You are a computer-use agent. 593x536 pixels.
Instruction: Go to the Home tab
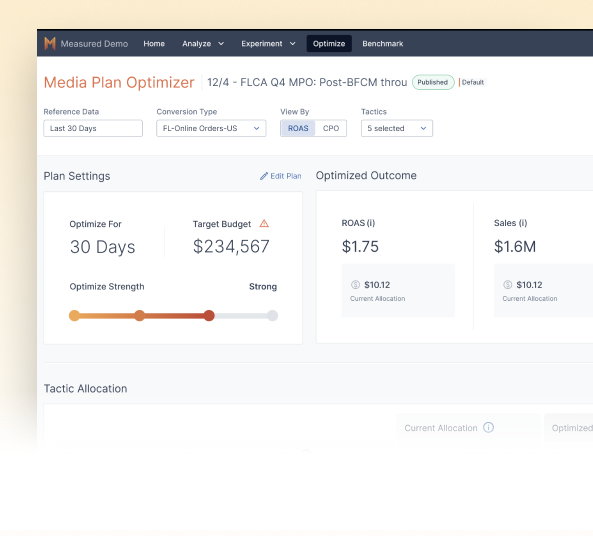[154, 44]
